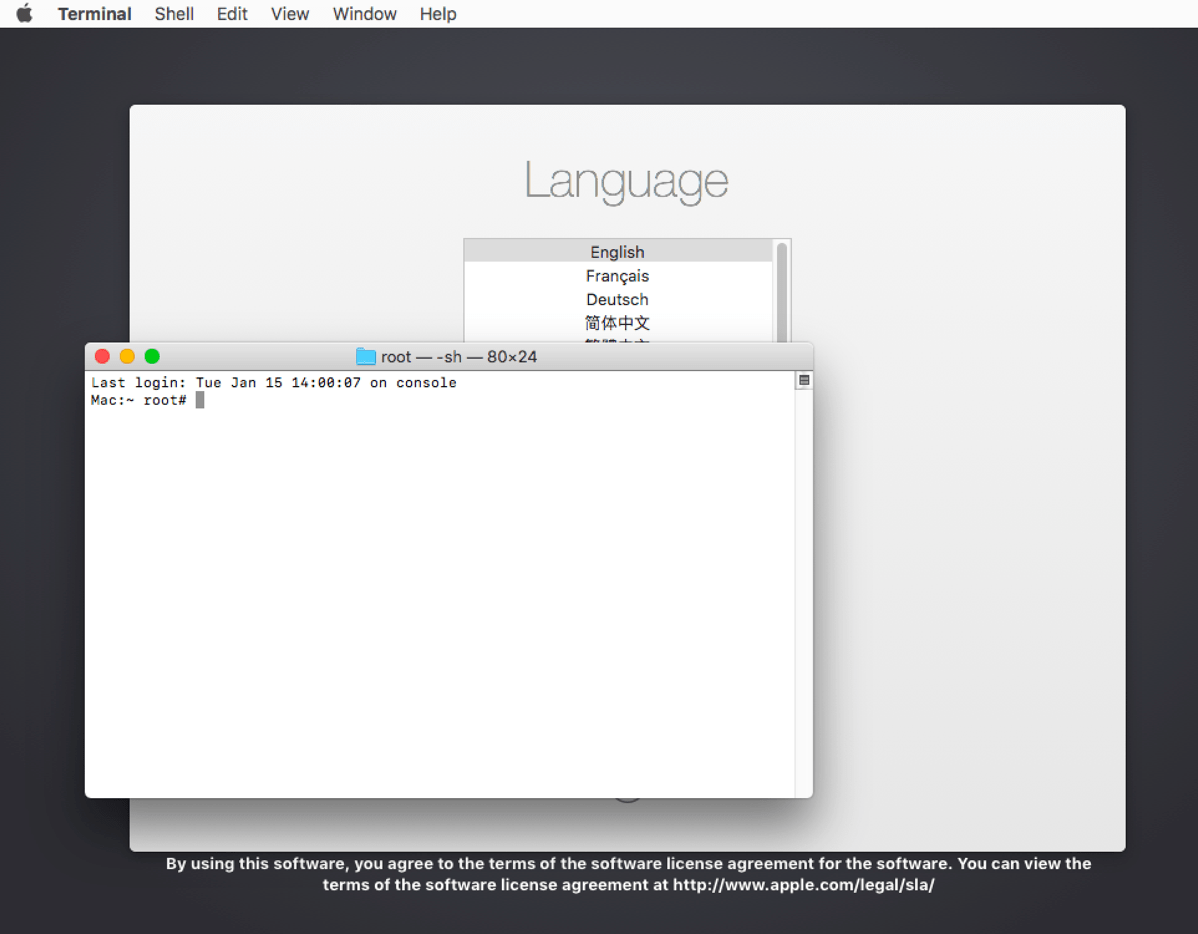Screen dimensions: 1198x934
Task: Open the Shell menu
Action: point(174,13)
